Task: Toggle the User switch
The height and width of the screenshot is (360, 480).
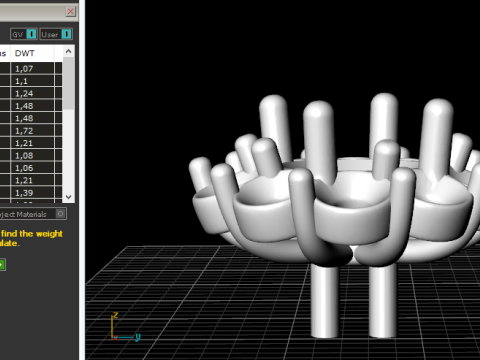Action: pyautogui.click(x=56, y=34)
